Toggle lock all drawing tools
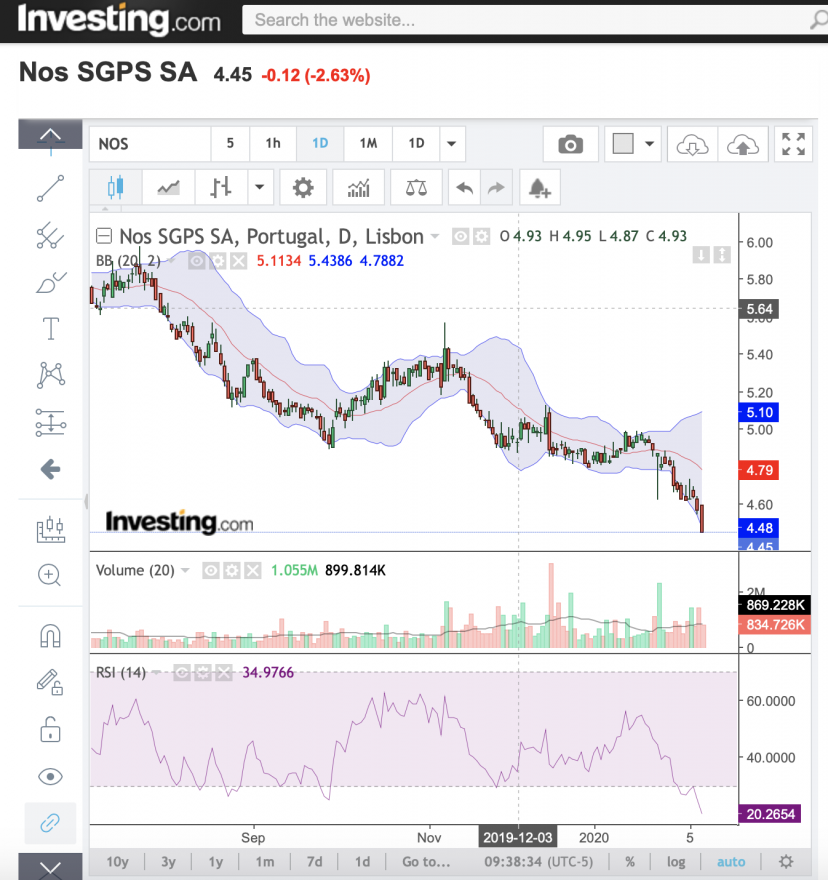The width and height of the screenshot is (828, 880). 50,730
